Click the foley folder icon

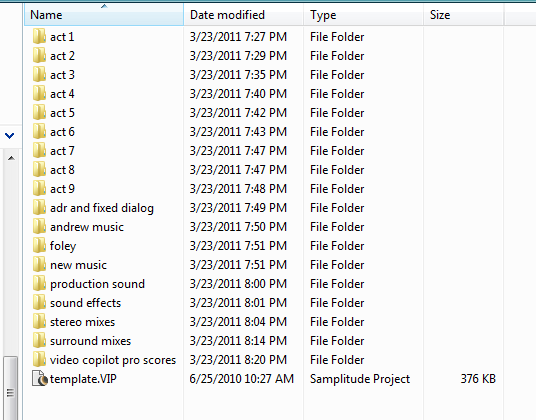pyautogui.click(x=39, y=245)
